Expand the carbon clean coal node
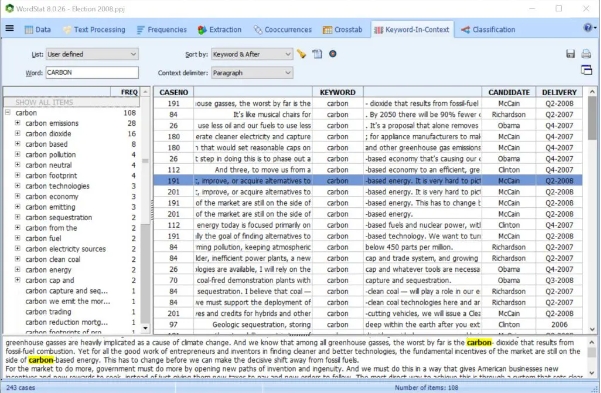The width and height of the screenshot is (601, 393). tap(17, 259)
